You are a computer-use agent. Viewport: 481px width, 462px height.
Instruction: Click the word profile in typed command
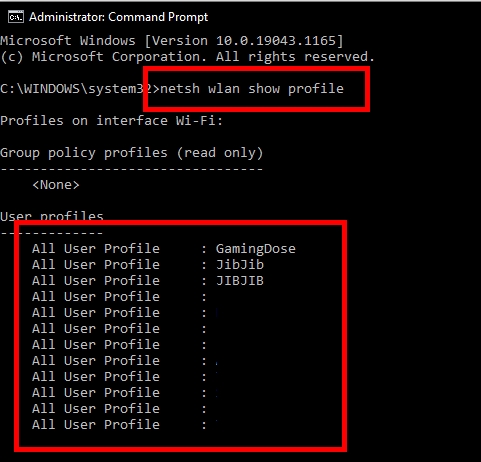316,89
